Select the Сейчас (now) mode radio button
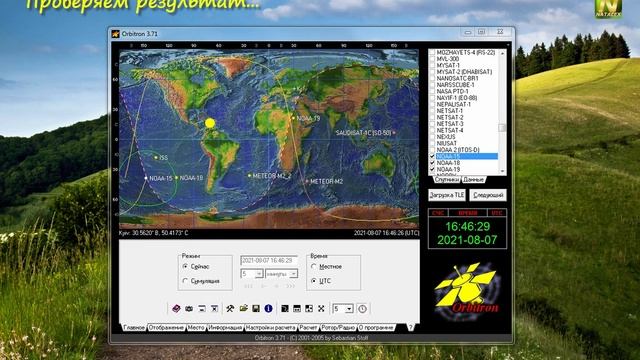The height and width of the screenshot is (360, 640). 185,266
